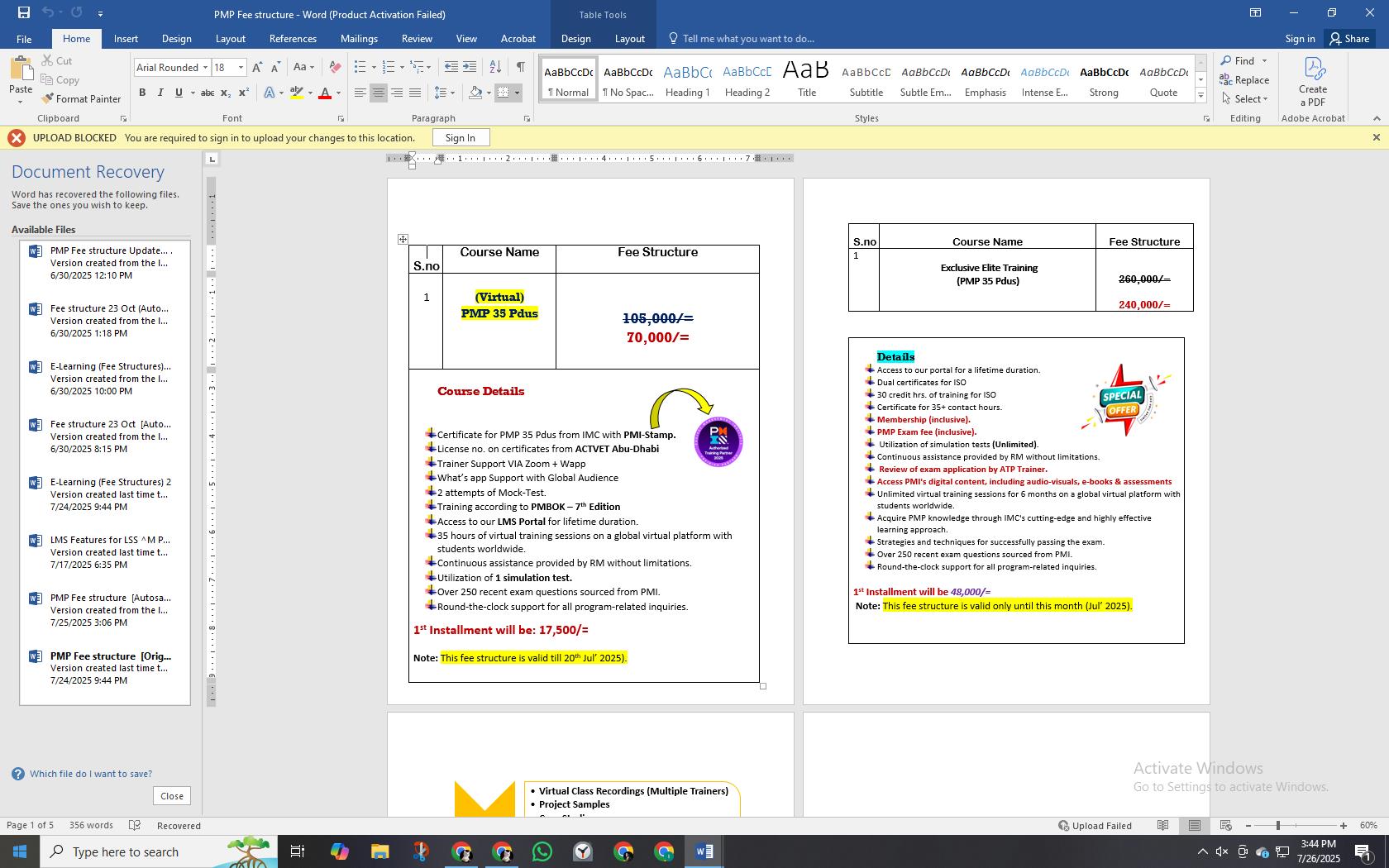Switch to Read Mode view
Viewport: 1389px width, 868px height.
point(1162,825)
